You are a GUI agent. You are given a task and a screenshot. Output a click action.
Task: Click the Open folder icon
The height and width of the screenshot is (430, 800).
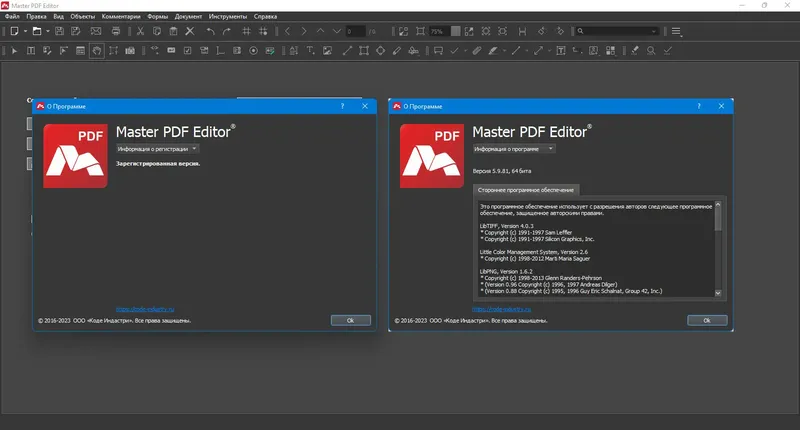pyautogui.click(x=37, y=31)
